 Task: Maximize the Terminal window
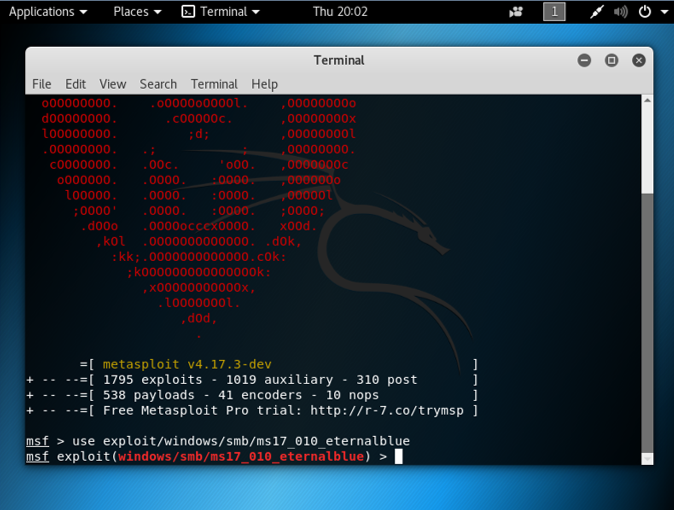[x=611, y=60]
